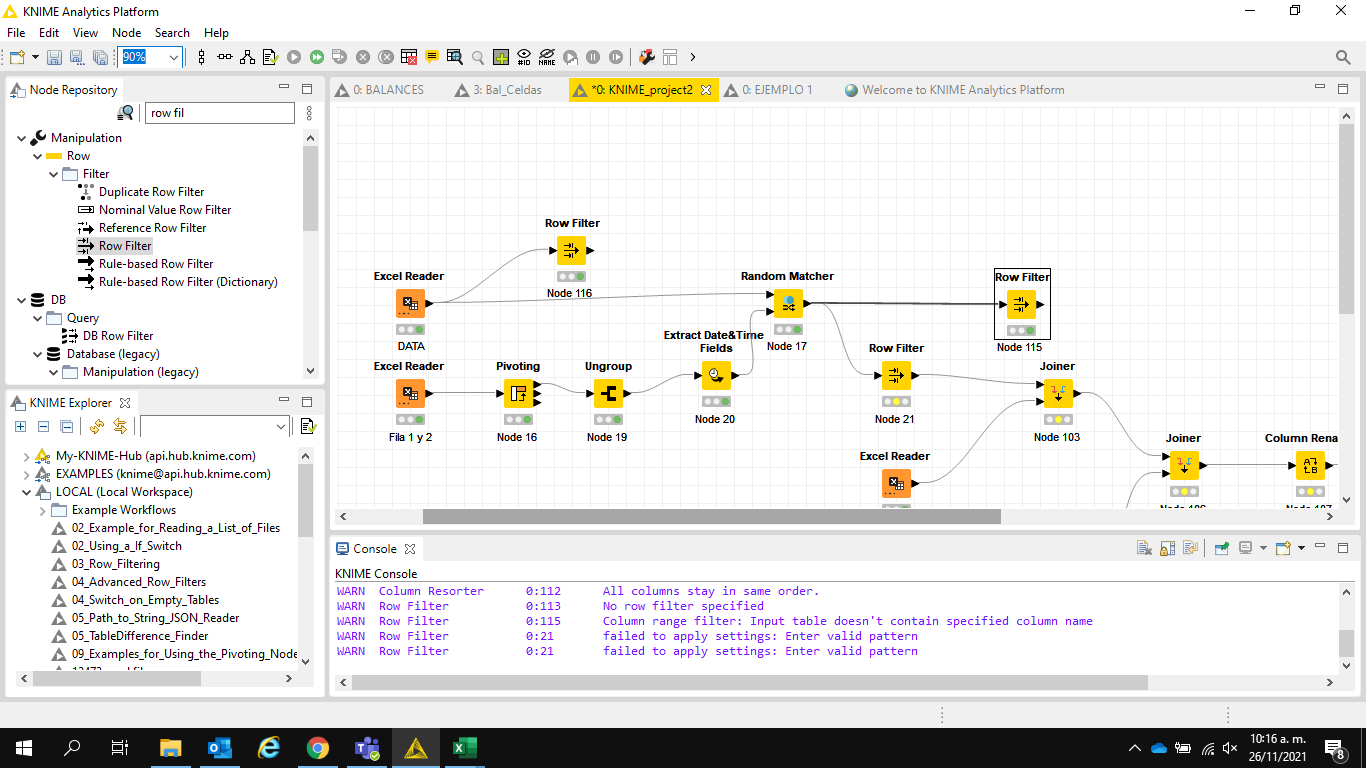Click the Save All toolbar icon
The height and width of the screenshot is (768, 1366).
(x=100, y=57)
